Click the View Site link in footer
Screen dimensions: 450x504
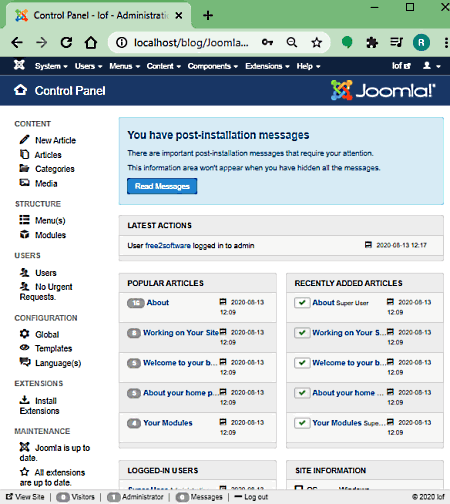coord(25,497)
